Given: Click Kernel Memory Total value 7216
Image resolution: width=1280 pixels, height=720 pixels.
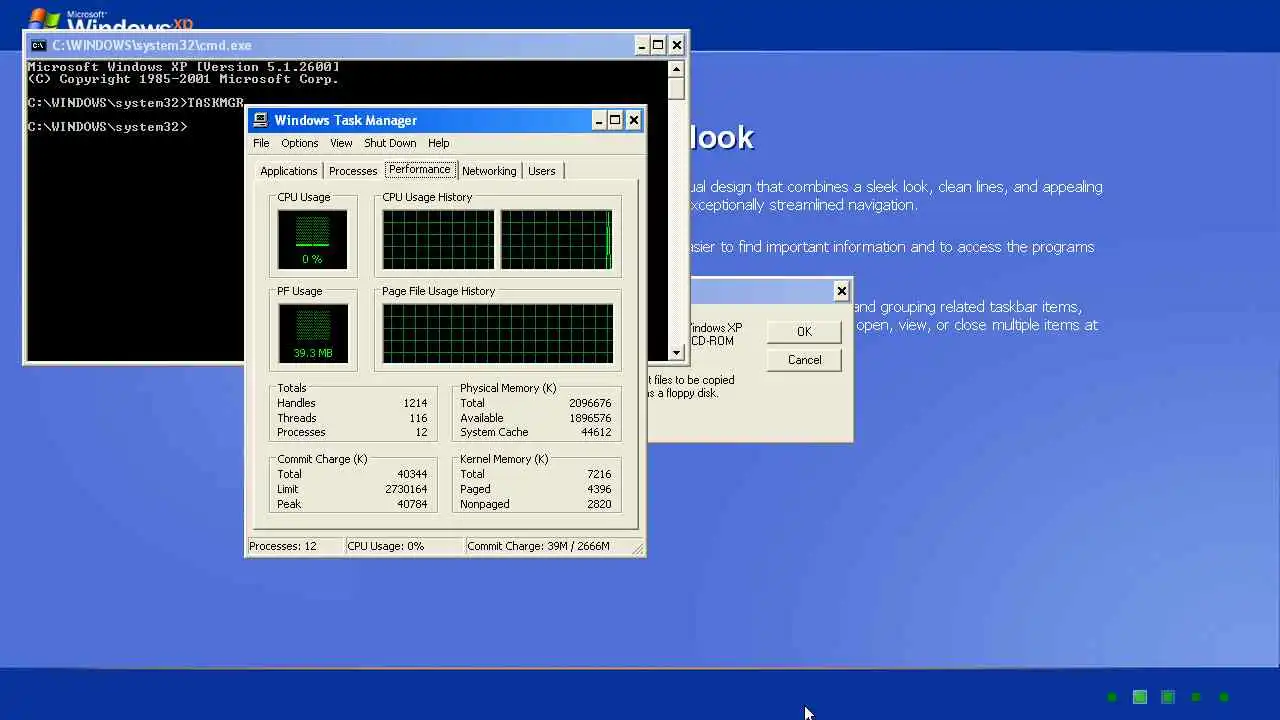Looking at the screenshot, I should pos(599,474).
